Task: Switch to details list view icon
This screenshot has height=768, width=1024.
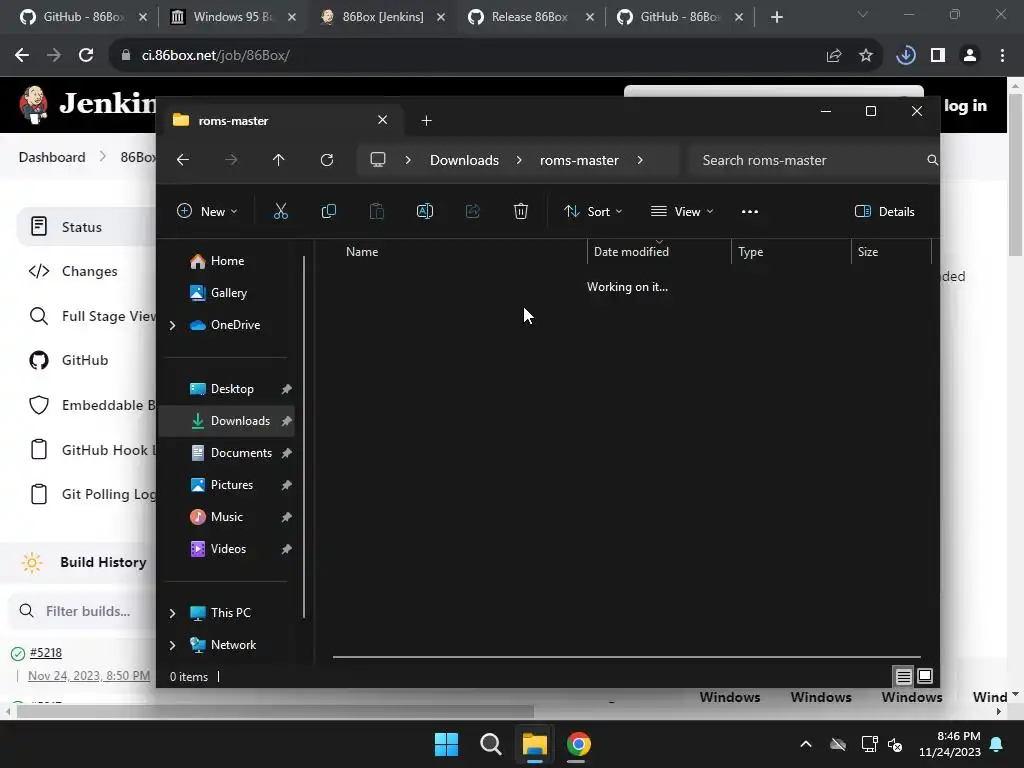Action: coord(903,676)
